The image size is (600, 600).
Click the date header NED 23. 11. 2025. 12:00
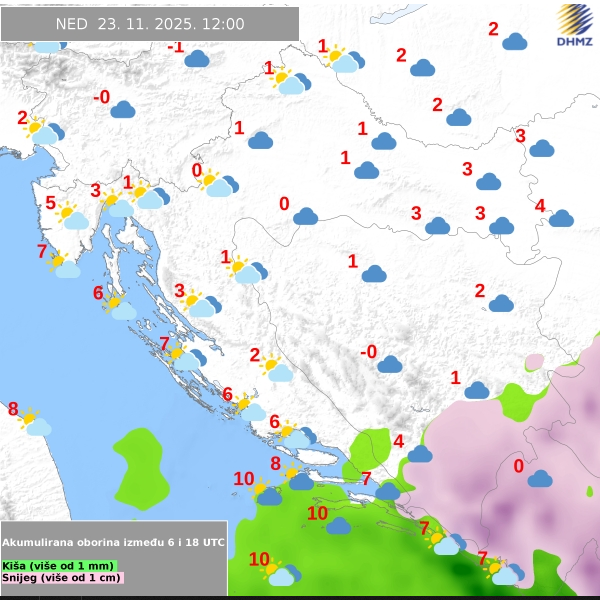150,24
